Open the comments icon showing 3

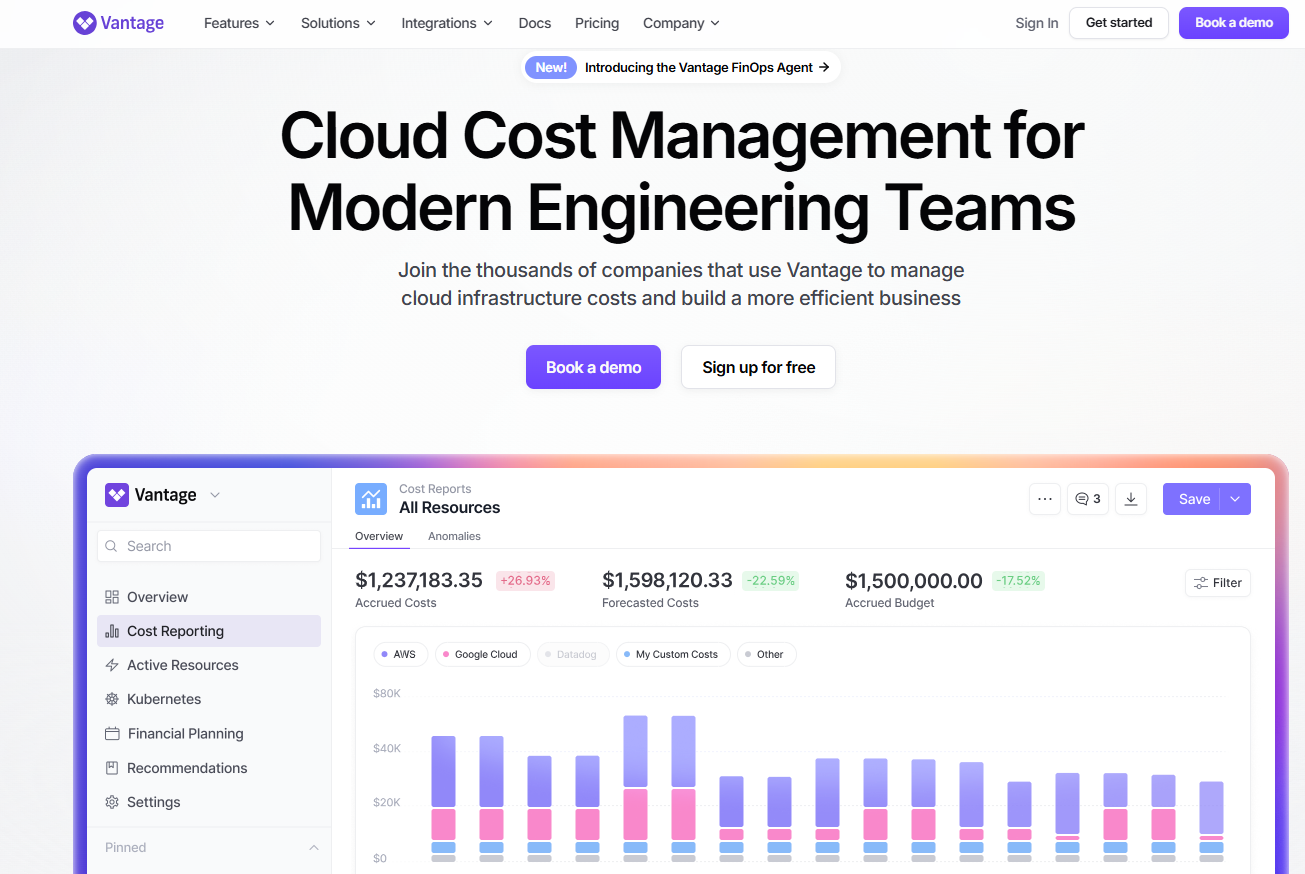tap(1087, 499)
